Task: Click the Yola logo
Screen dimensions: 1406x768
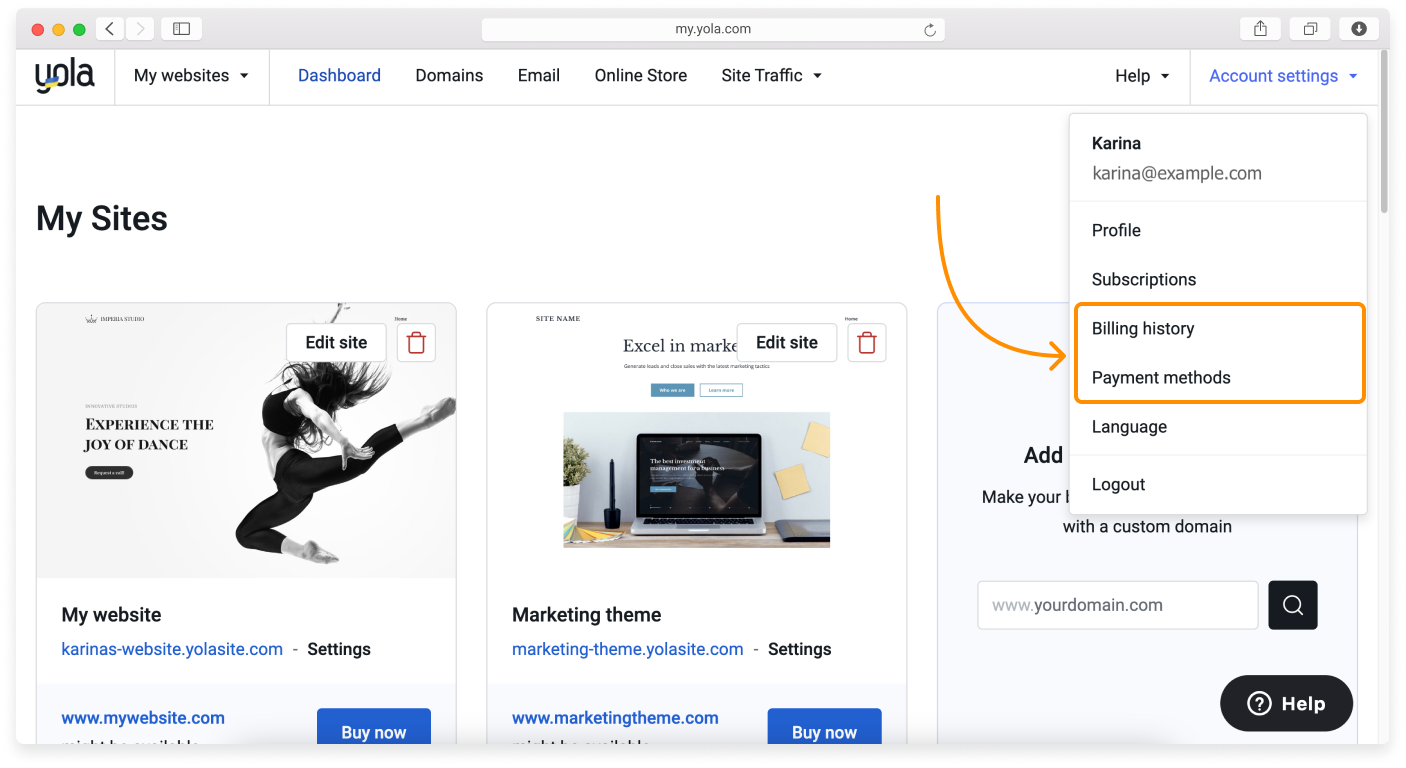Action: pos(64,75)
